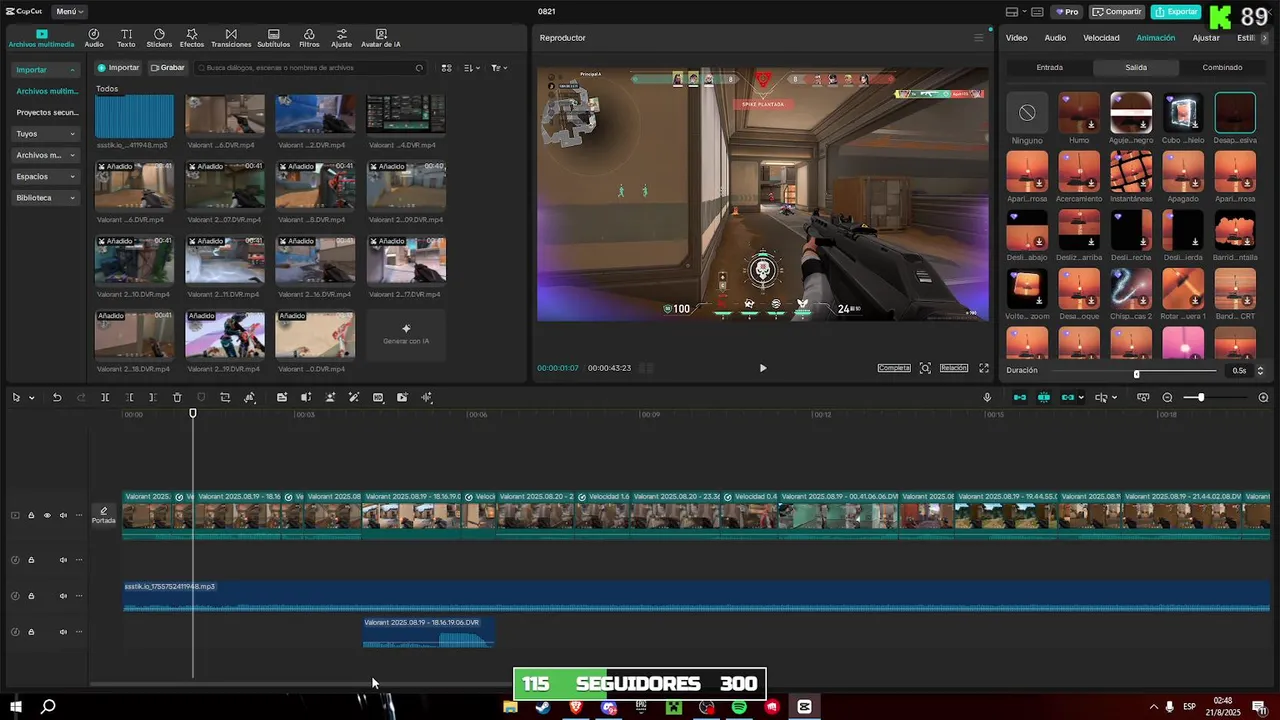Open Windows taskbar search
The height and width of the screenshot is (720, 1280).
pyautogui.click(x=47, y=707)
